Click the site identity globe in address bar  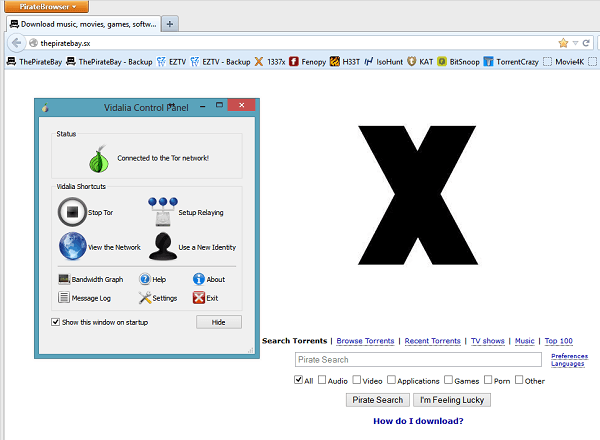33,43
